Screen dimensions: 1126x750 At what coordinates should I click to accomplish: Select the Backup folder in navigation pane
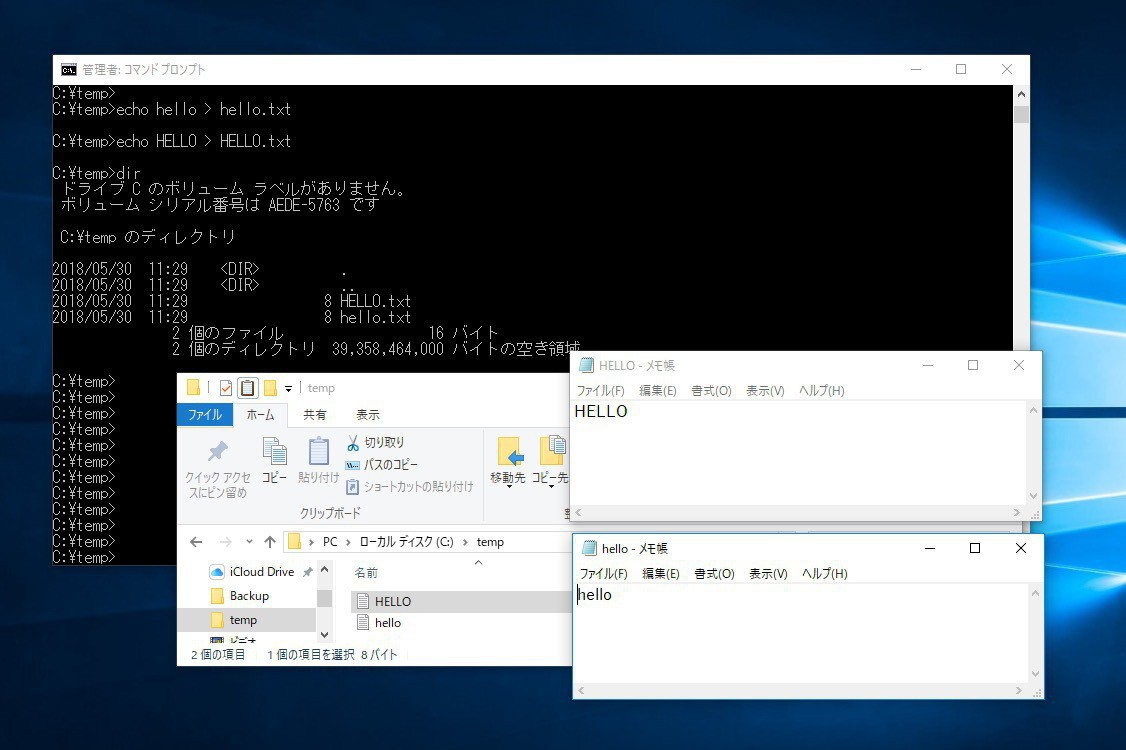tap(249, 596)
